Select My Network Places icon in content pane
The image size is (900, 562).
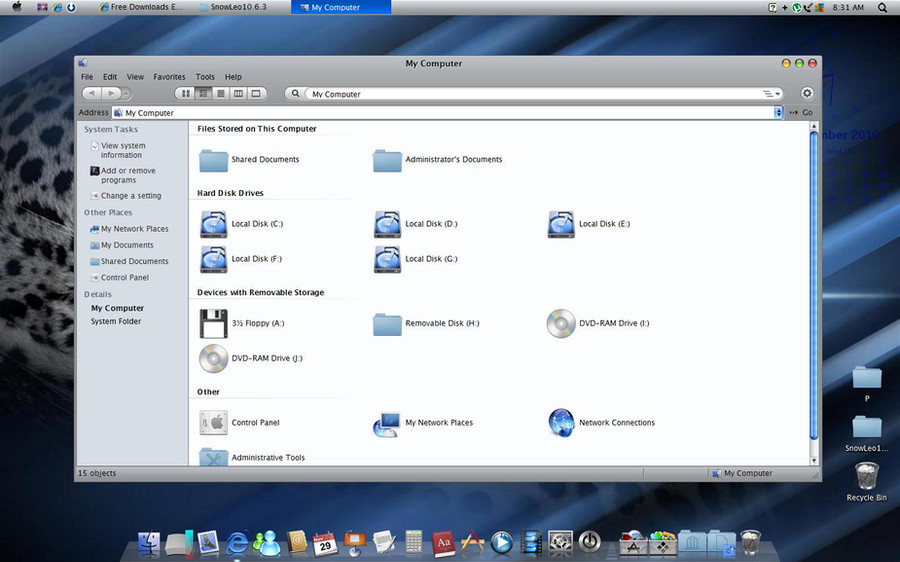point(387,424)
